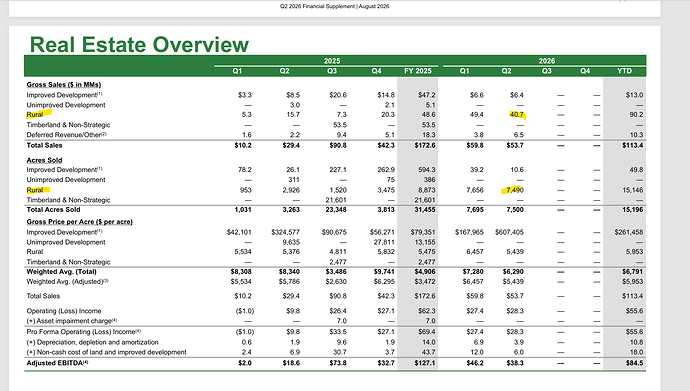Click the Gross Price per Acre heading

pyautogui.click(x=79, y=222)
